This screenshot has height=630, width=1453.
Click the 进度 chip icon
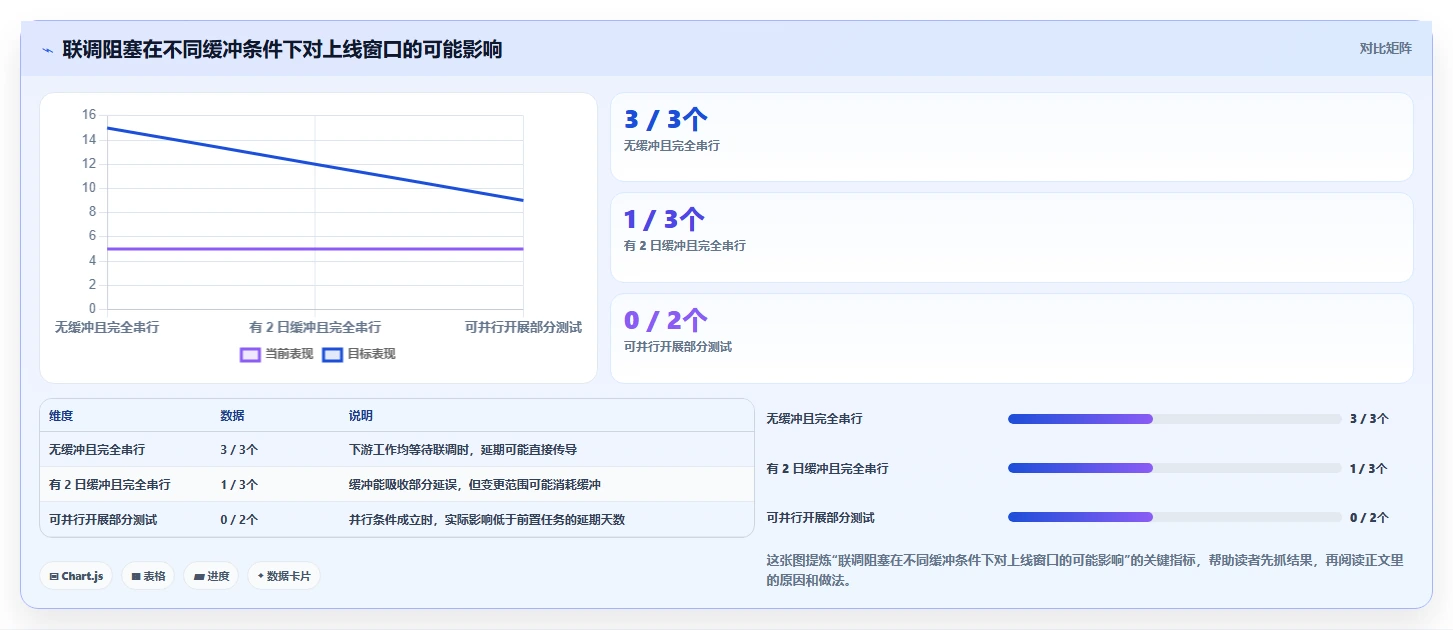click(199, 577)
